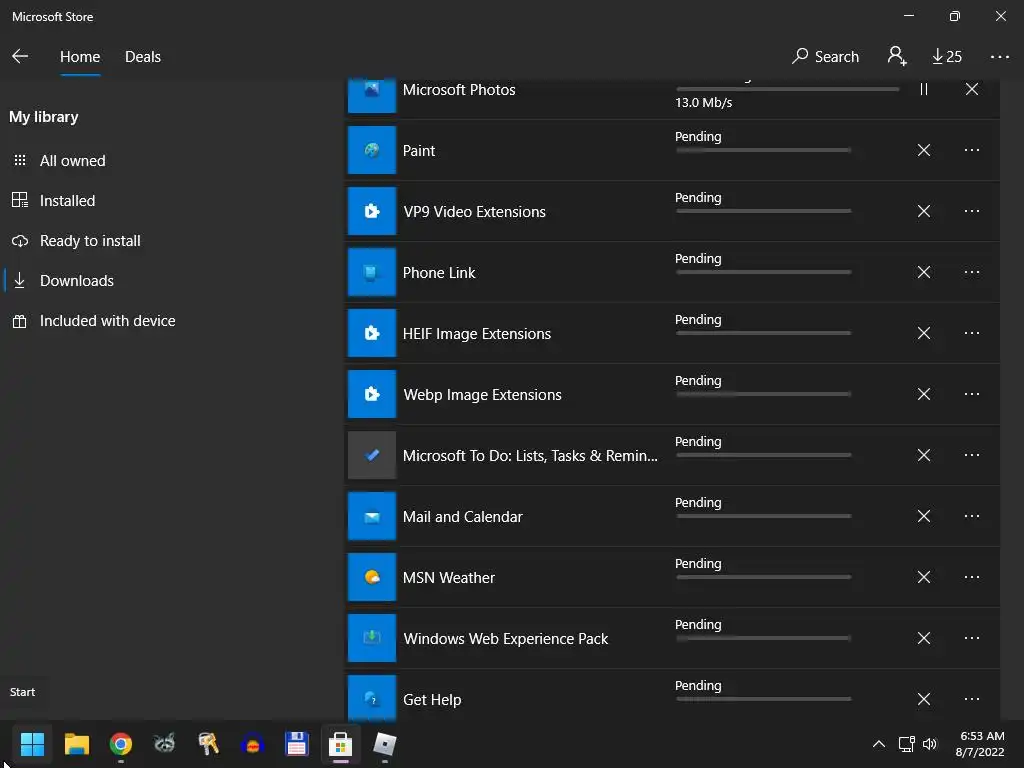The width and height of the screenshot is (1024, 768).
Task: Click the Webp Image Extensions icon
Action: click(372, 394)
